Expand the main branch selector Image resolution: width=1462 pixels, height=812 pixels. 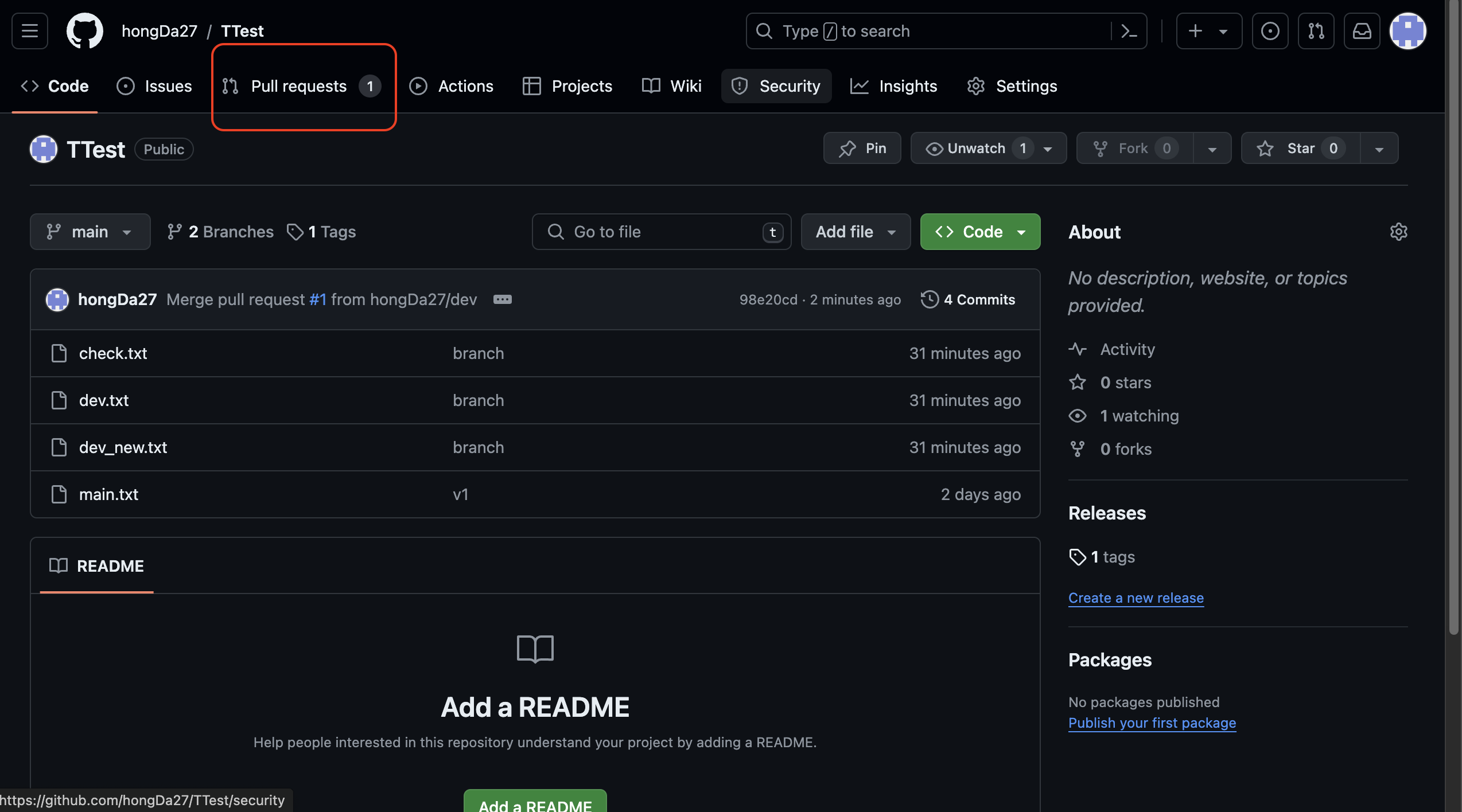90,232
